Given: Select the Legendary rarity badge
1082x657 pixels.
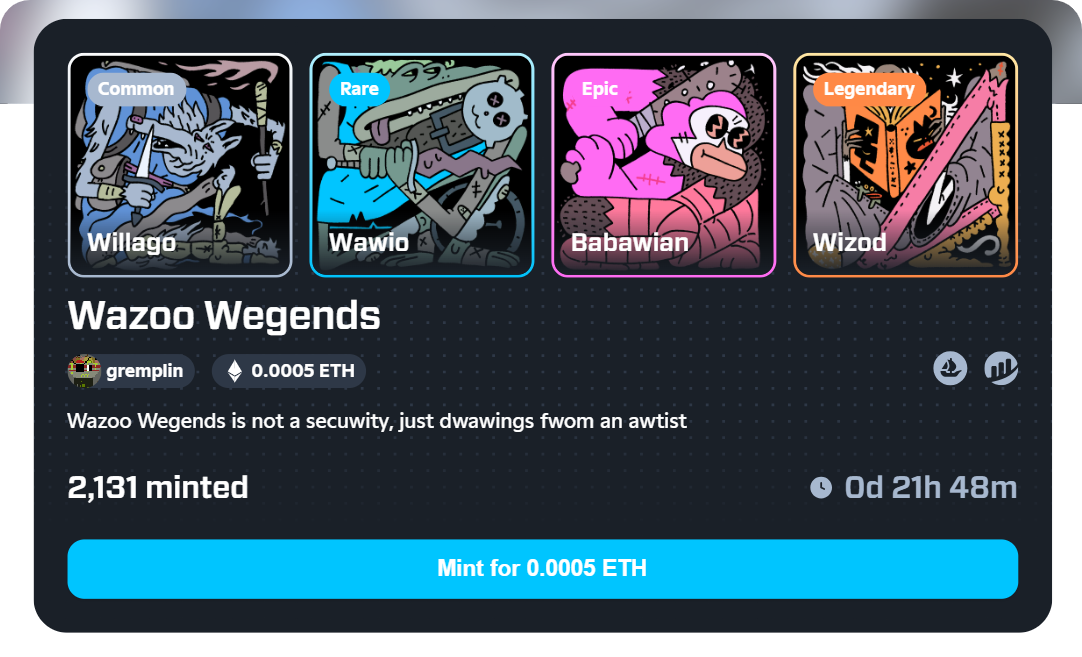Looking at the screenshot, I should (x=869, y=89).
